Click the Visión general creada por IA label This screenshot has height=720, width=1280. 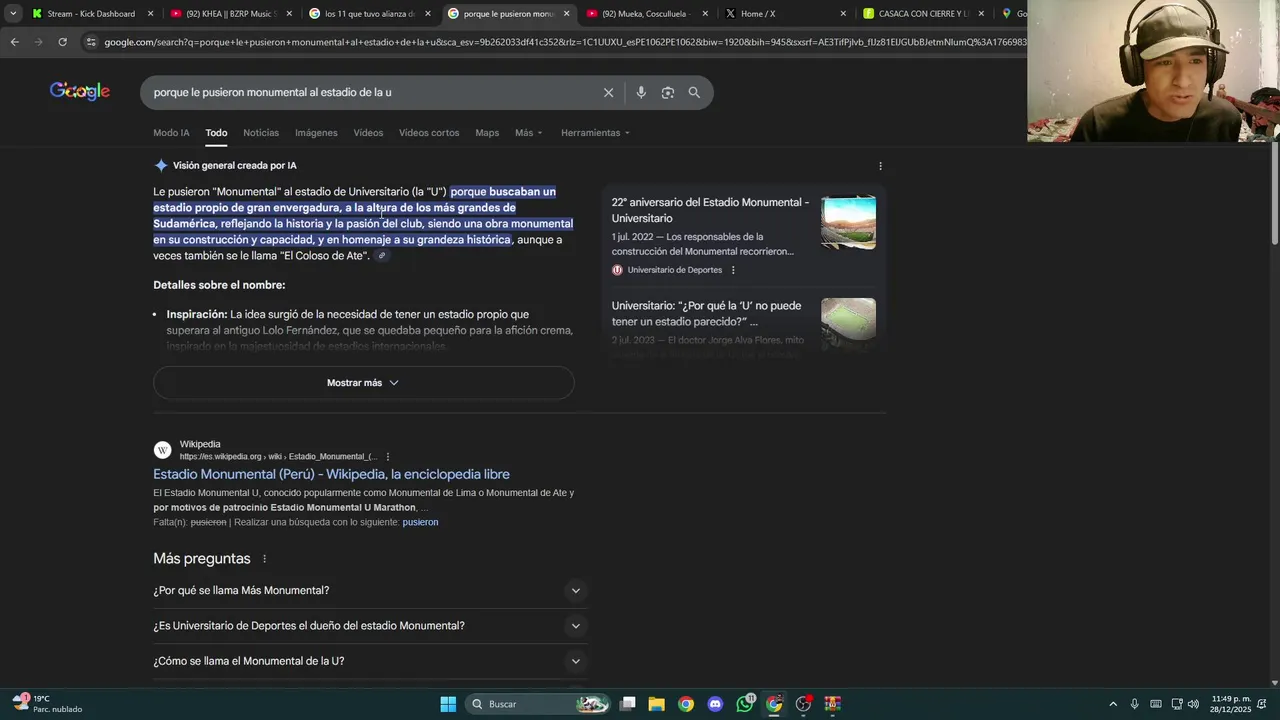234,166
